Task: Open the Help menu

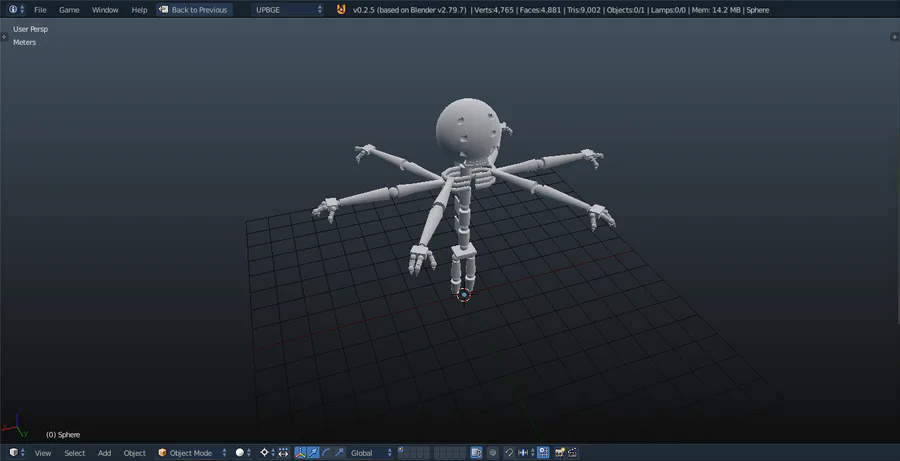Action: (139, 10)
